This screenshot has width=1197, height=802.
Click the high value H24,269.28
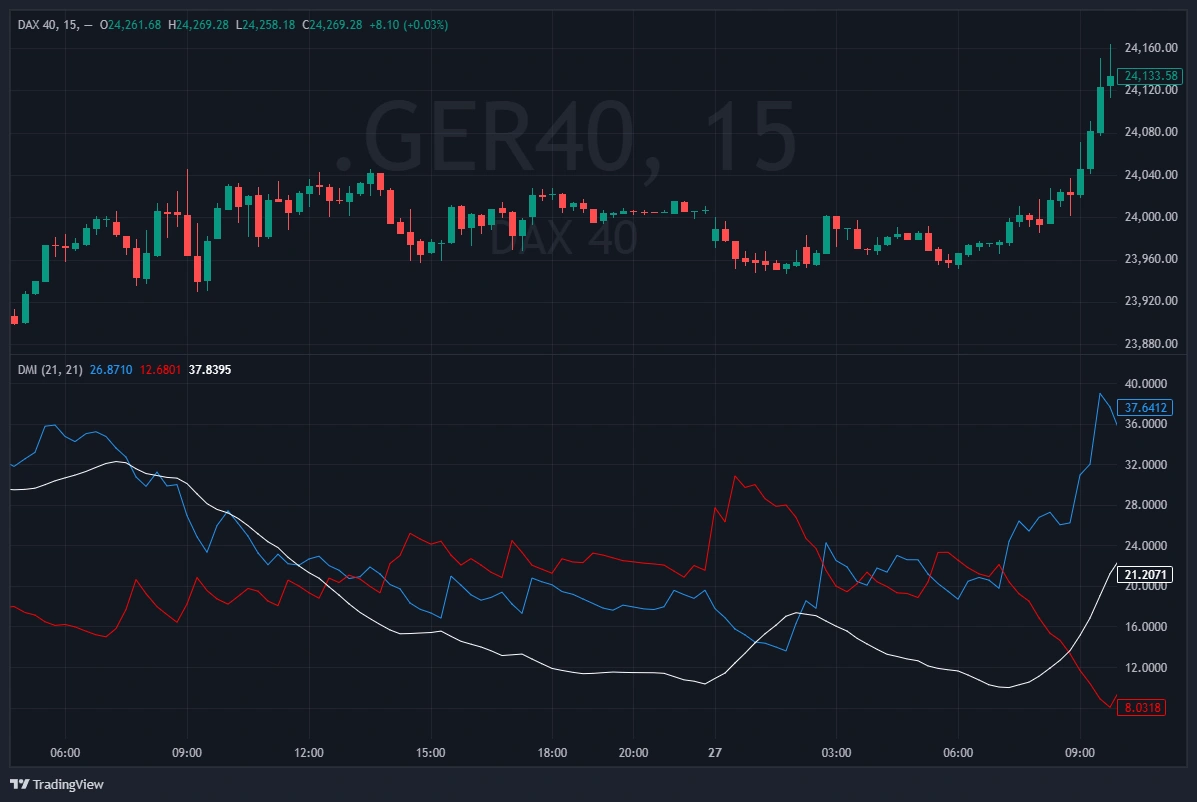(198, 24)
